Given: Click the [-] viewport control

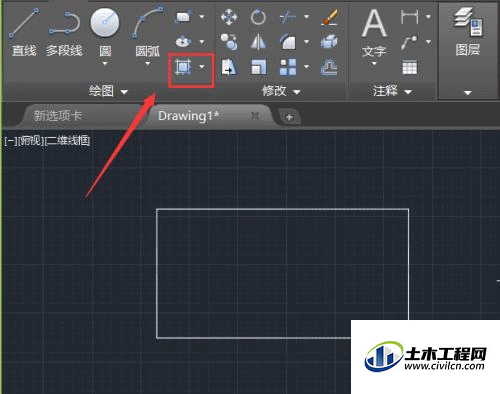Looking at the screenshot, I should [10, 141].
